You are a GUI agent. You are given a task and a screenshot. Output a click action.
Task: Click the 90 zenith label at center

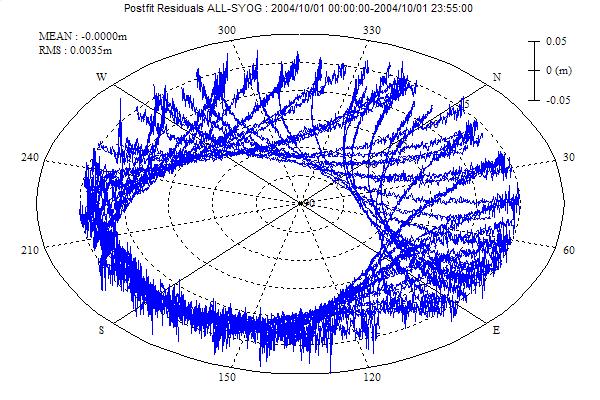click(x=308, y=203)
